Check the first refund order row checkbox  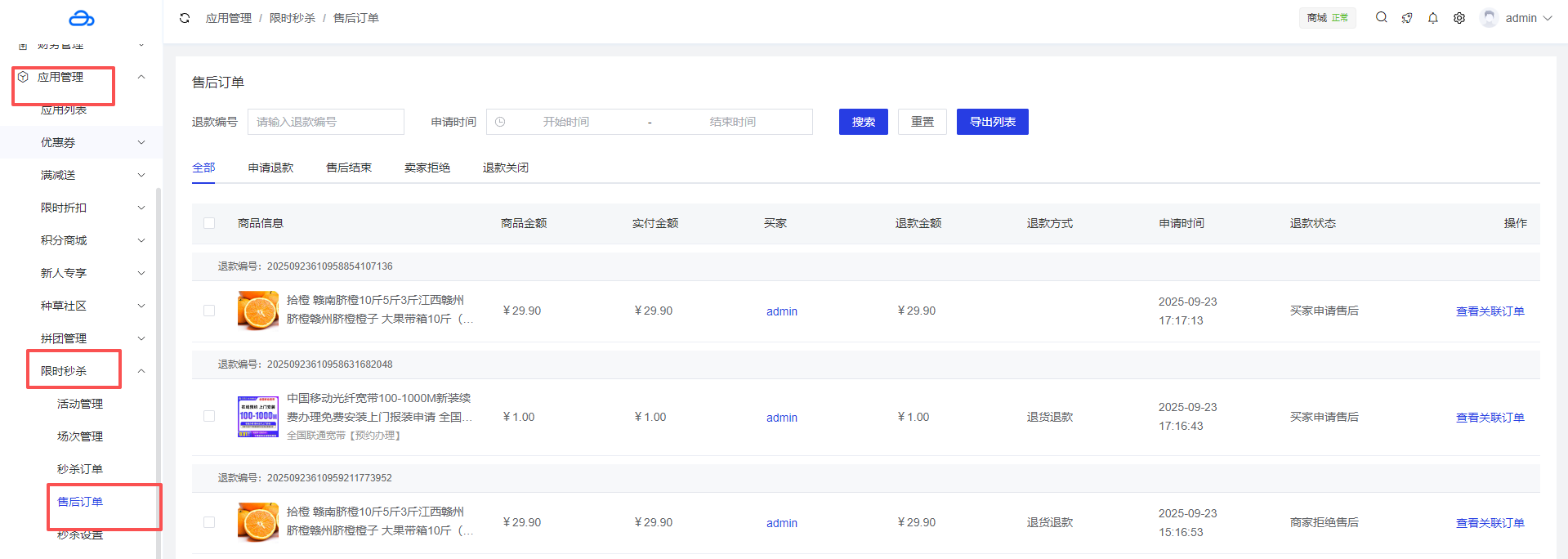tap(209, 311)
